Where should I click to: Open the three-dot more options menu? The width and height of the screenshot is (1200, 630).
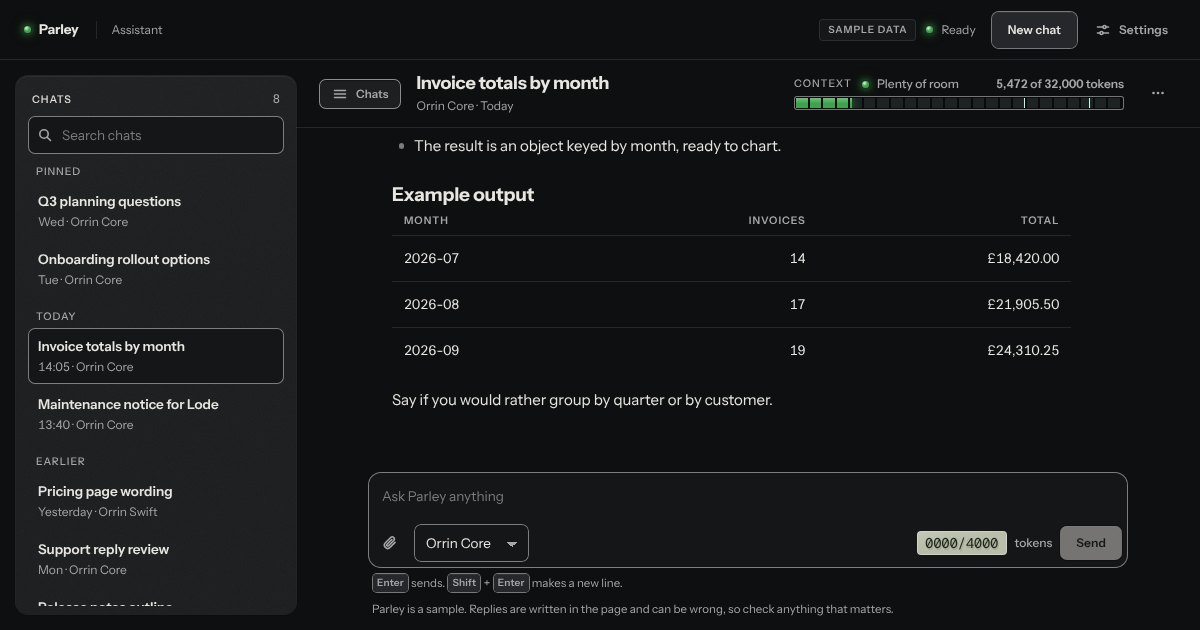(x=1158, y=93)
